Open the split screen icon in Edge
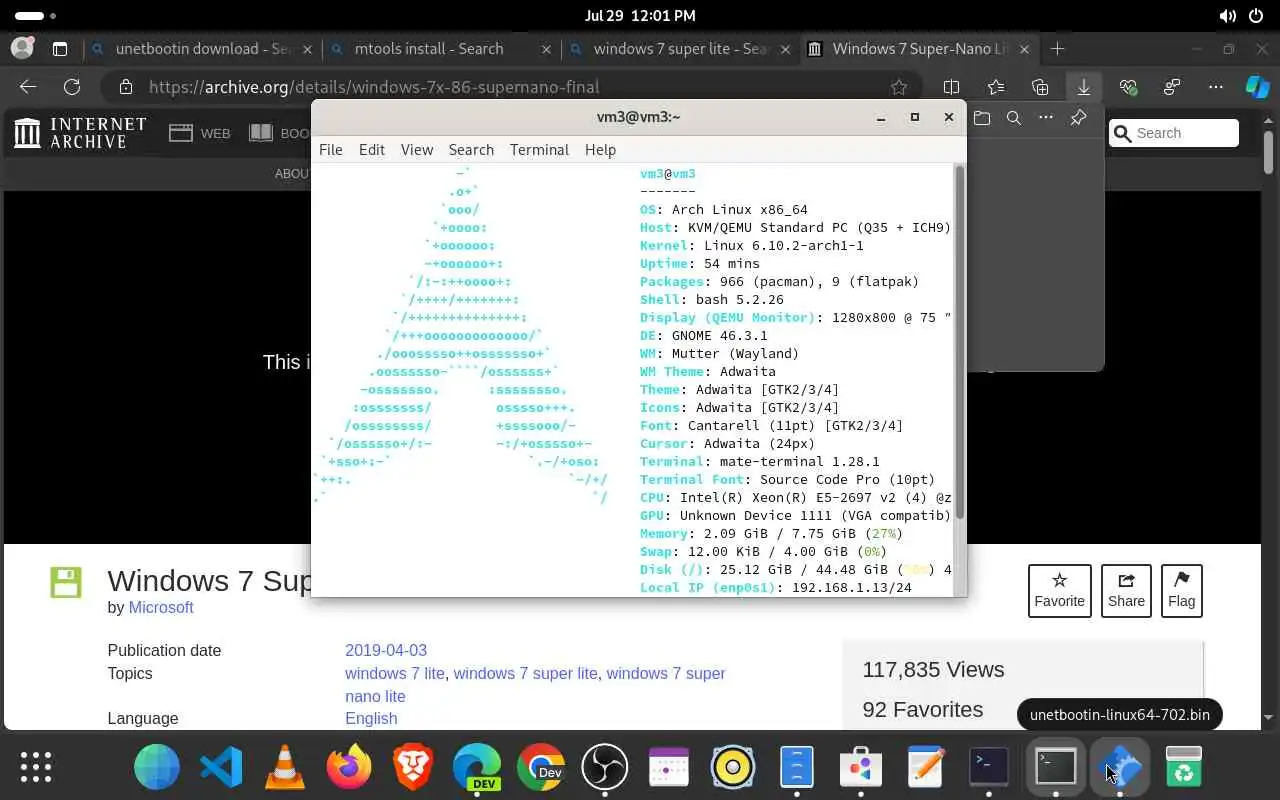Image resolution: width=1280 pixels, height=800 pixels. [x=951, y=87]
